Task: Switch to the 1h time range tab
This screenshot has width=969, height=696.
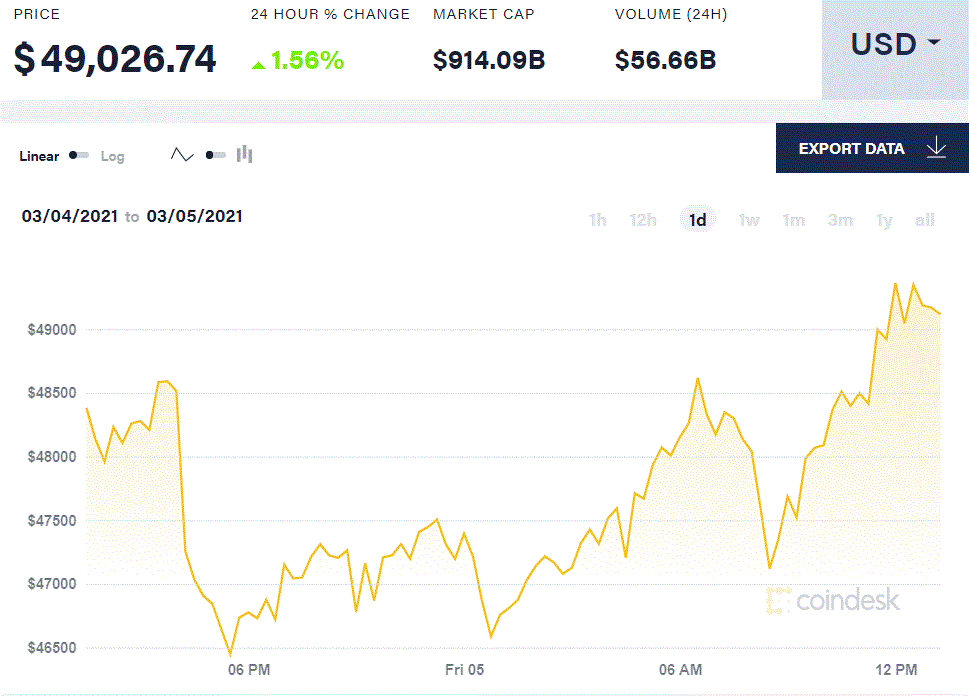Action: point(597,219)
